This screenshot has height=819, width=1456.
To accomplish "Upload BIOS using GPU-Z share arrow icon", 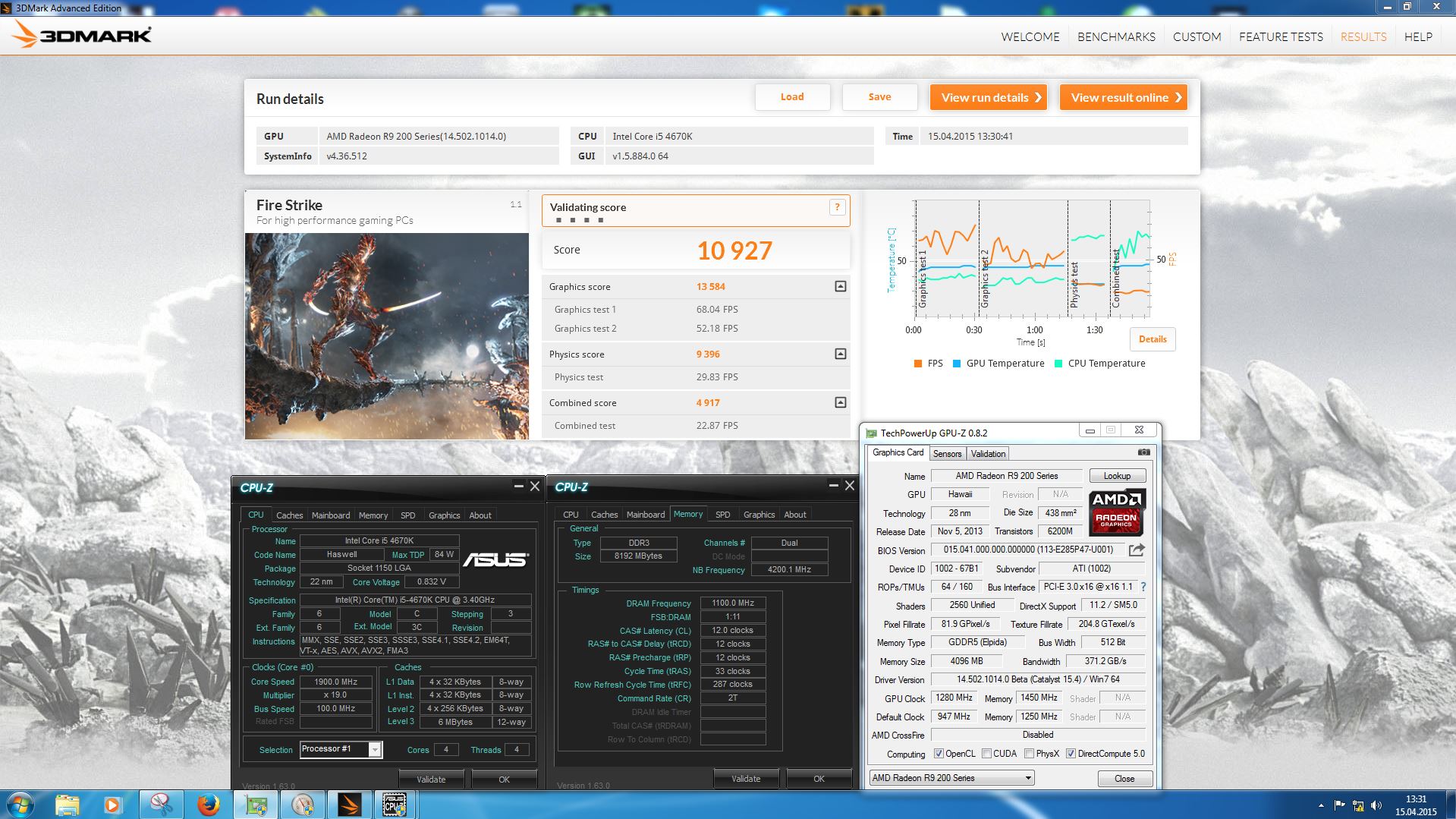I will (1137, 550).
